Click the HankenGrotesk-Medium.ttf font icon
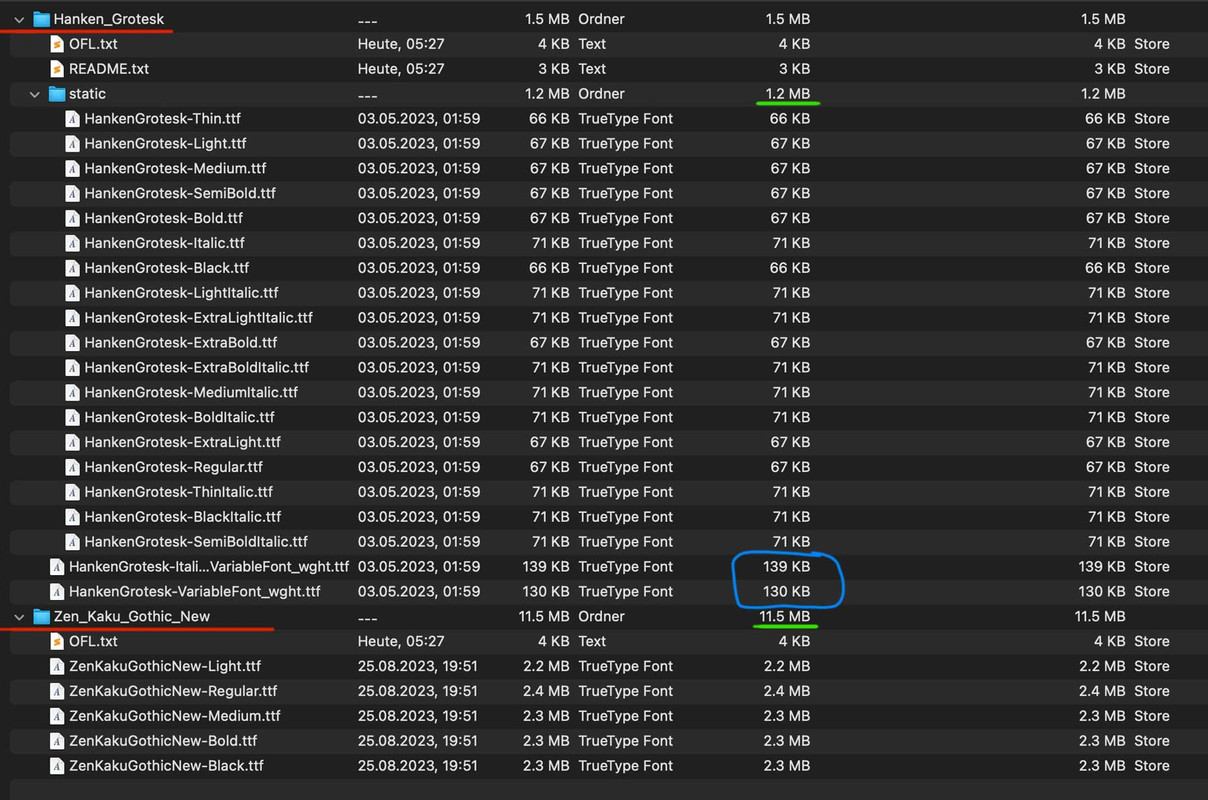Image resolution: width=1208 pixels, height=800 pixels. [x=72, y=168]
